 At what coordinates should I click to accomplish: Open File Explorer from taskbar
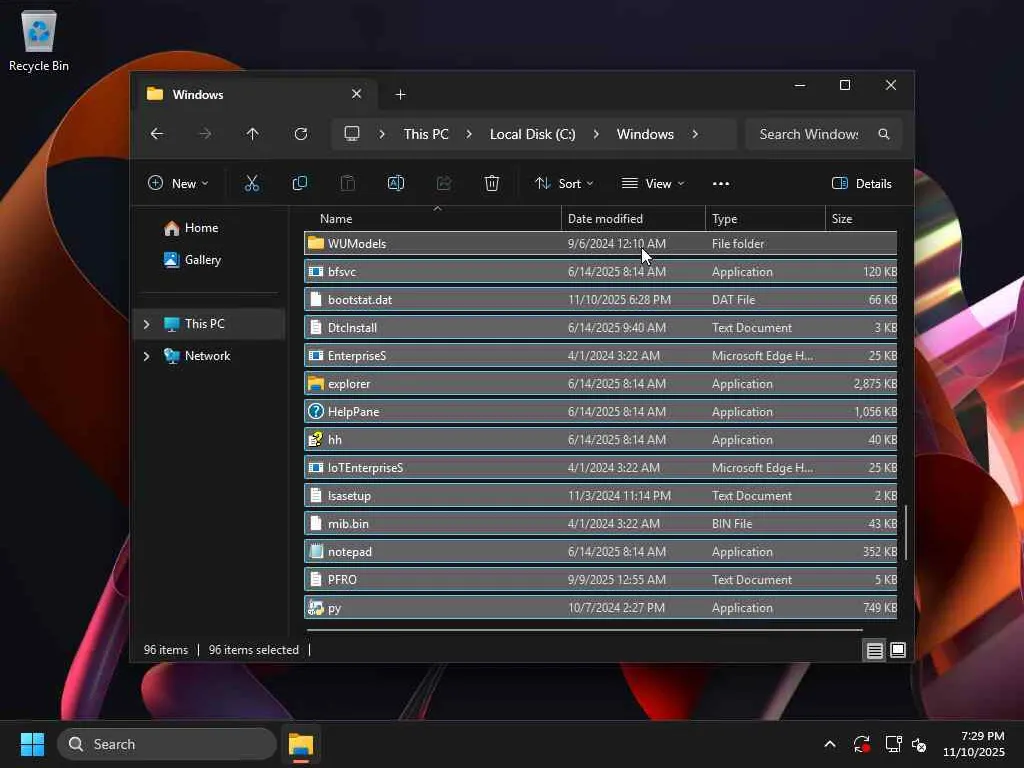tap(301, 744)
